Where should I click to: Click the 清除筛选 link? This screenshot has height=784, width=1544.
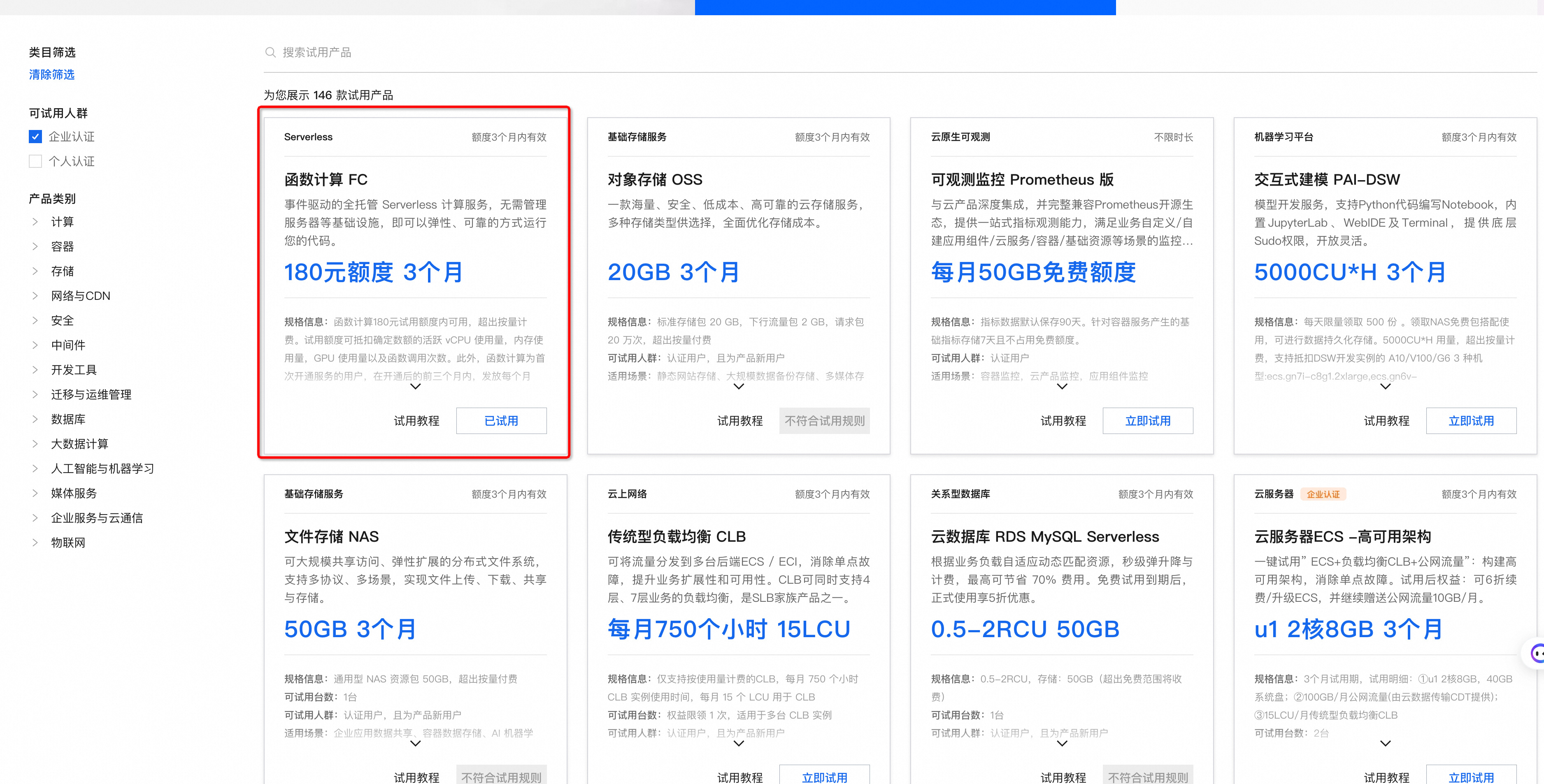(x=51, y=75)
